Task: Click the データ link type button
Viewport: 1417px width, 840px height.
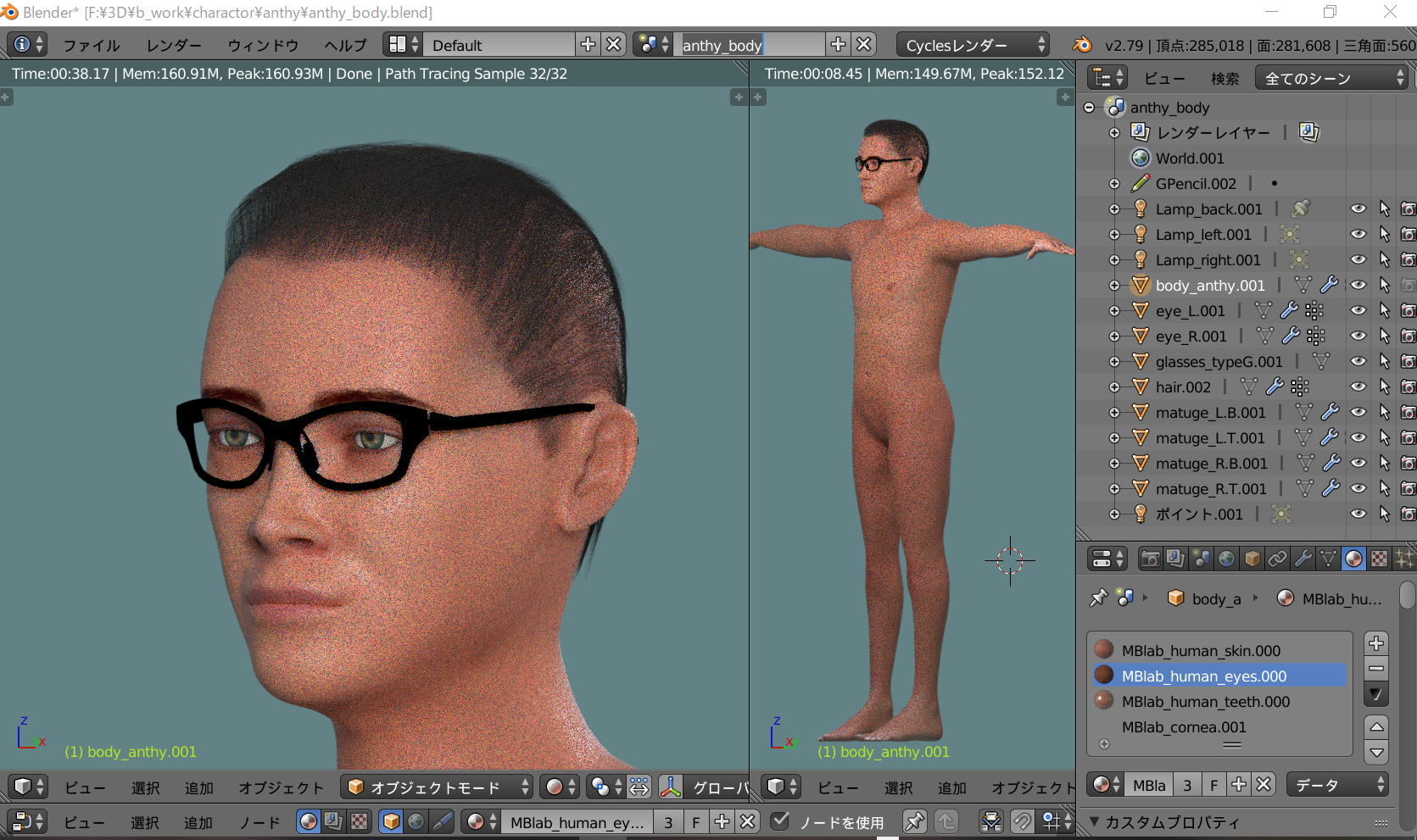Action: (x=1336, y=785)
